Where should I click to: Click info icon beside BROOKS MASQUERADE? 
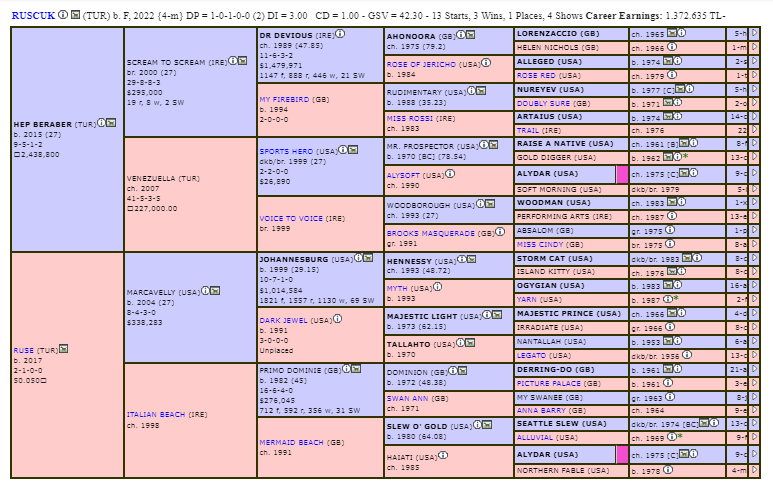tap(500, 232)
